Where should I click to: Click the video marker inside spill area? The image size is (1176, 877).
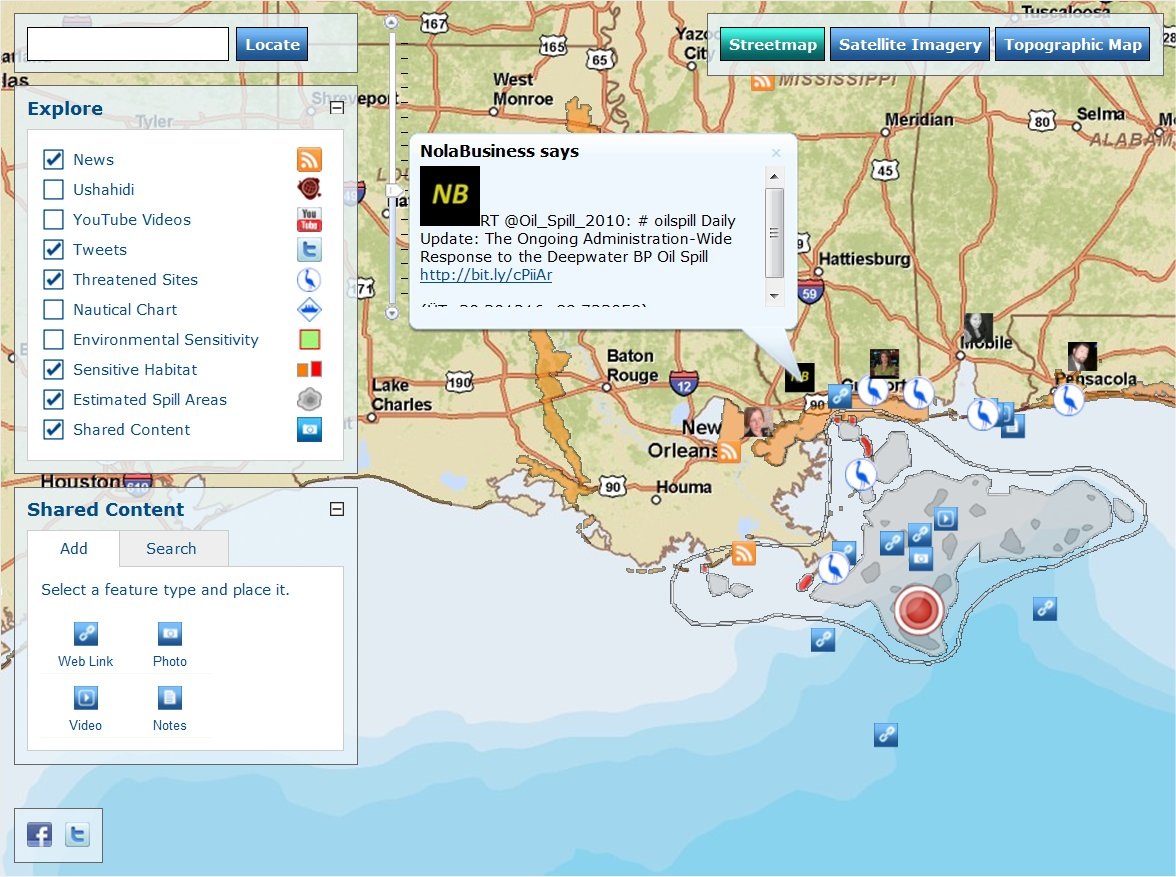pyautogui.click(x=946, y=518)
